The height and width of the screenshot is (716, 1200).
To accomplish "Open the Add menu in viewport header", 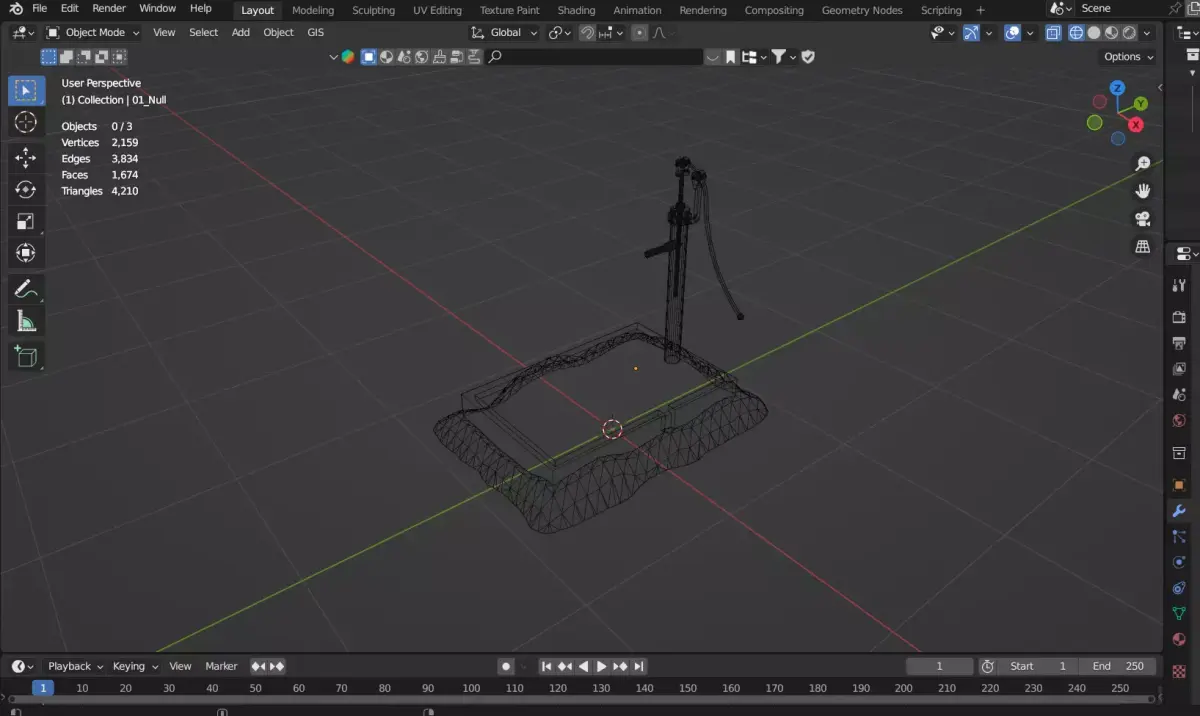I will [241, 32].
